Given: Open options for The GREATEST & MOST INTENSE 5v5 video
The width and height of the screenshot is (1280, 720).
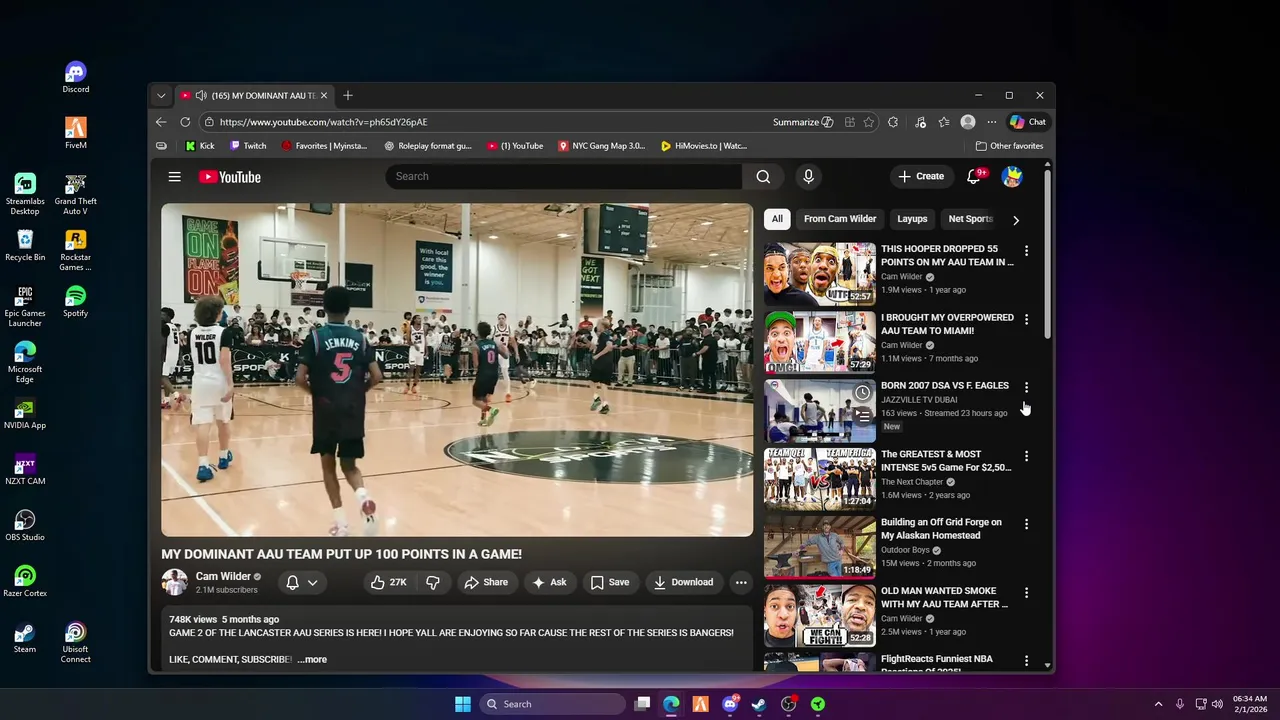Looking at the screenshot, I should click(x=1026, y=456).
